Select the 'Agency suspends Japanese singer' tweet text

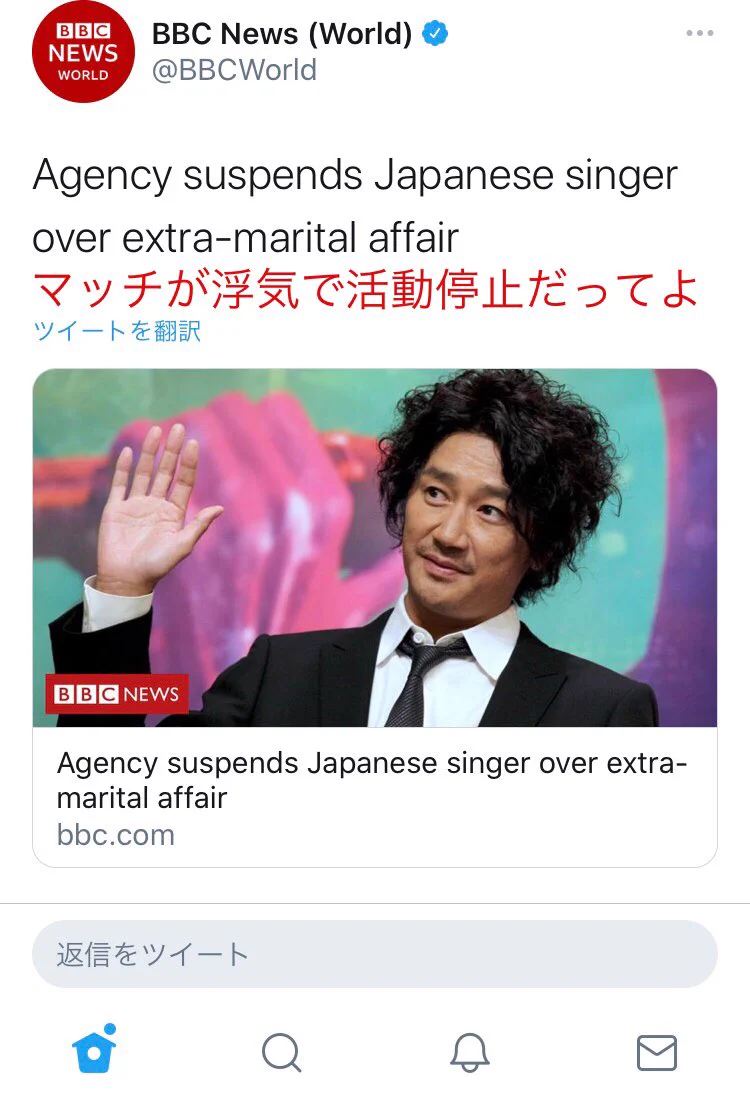coord(355,176)
